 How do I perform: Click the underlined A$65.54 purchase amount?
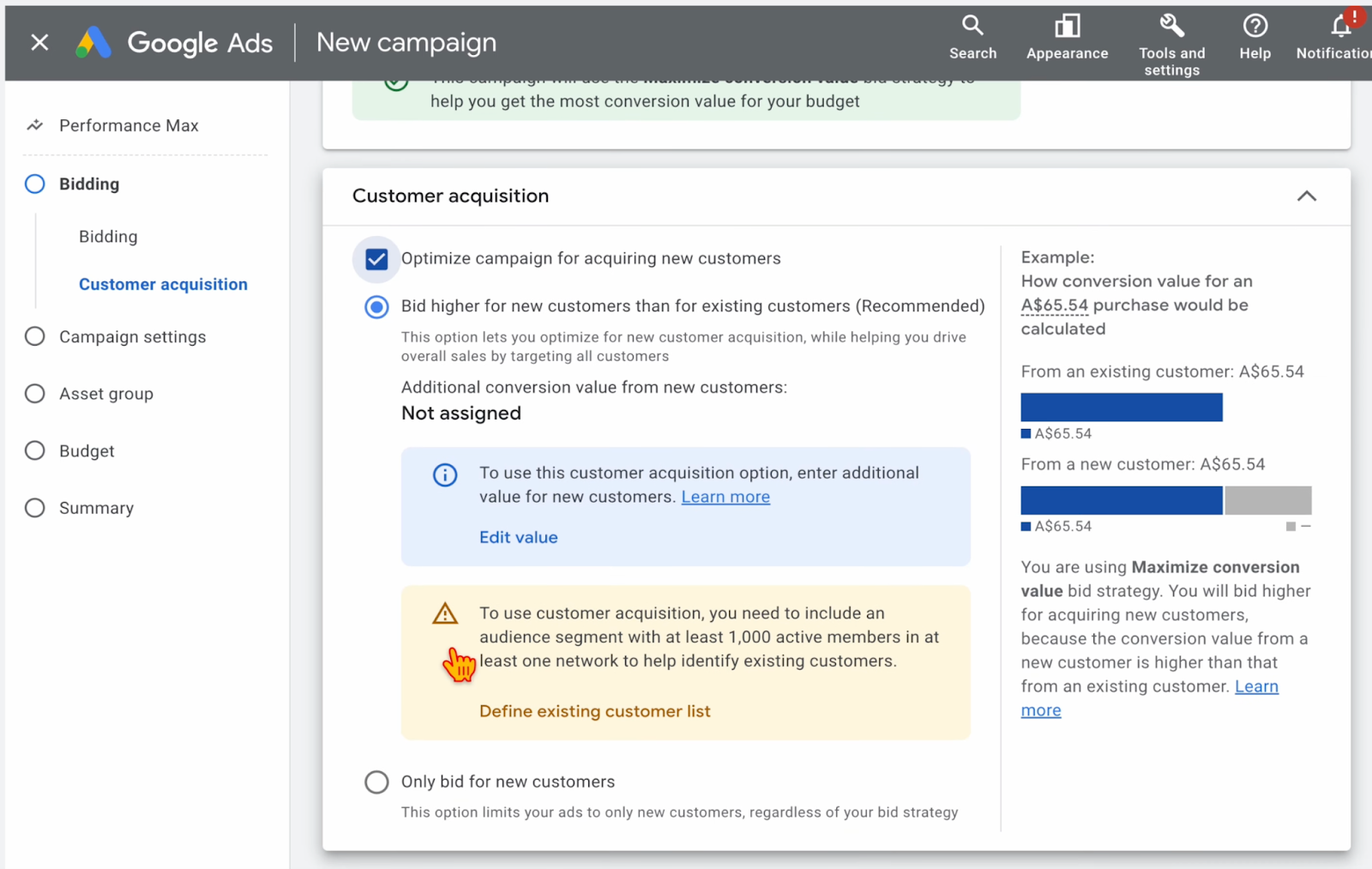tap(1054, 305)
